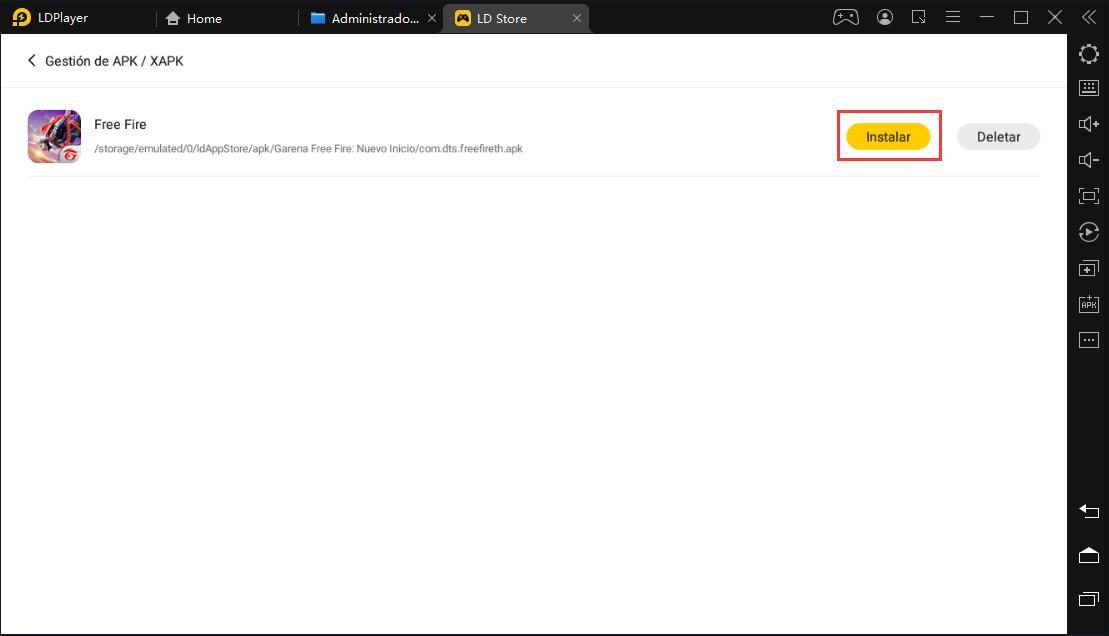Open the operation recorder icon
This screenshot has height=636, width=1109.
(x=1088, y=232)
